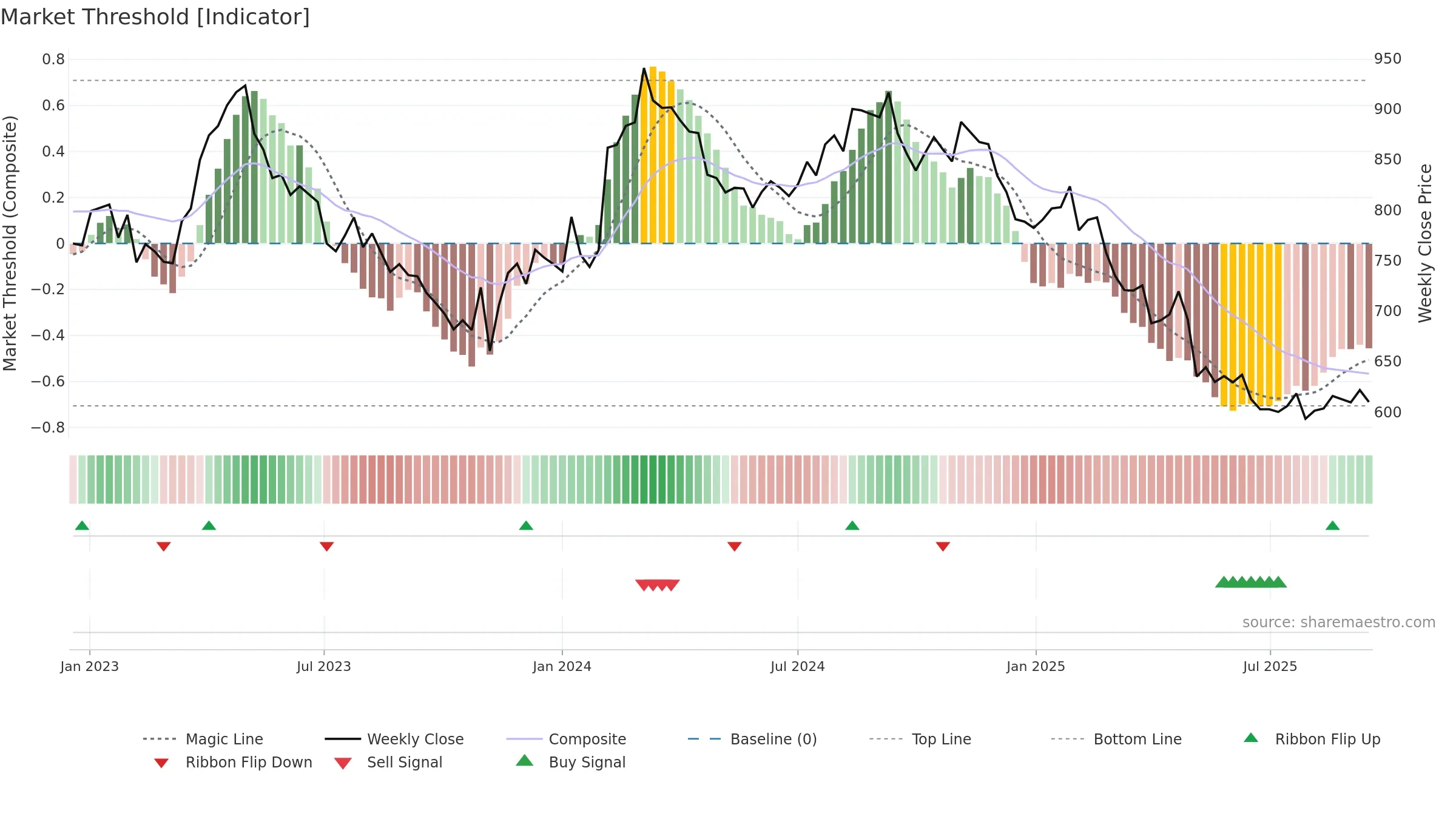Click the green Buy Signal legend triangle
The height and width of the screenshot is (819, 1456).
524,760
